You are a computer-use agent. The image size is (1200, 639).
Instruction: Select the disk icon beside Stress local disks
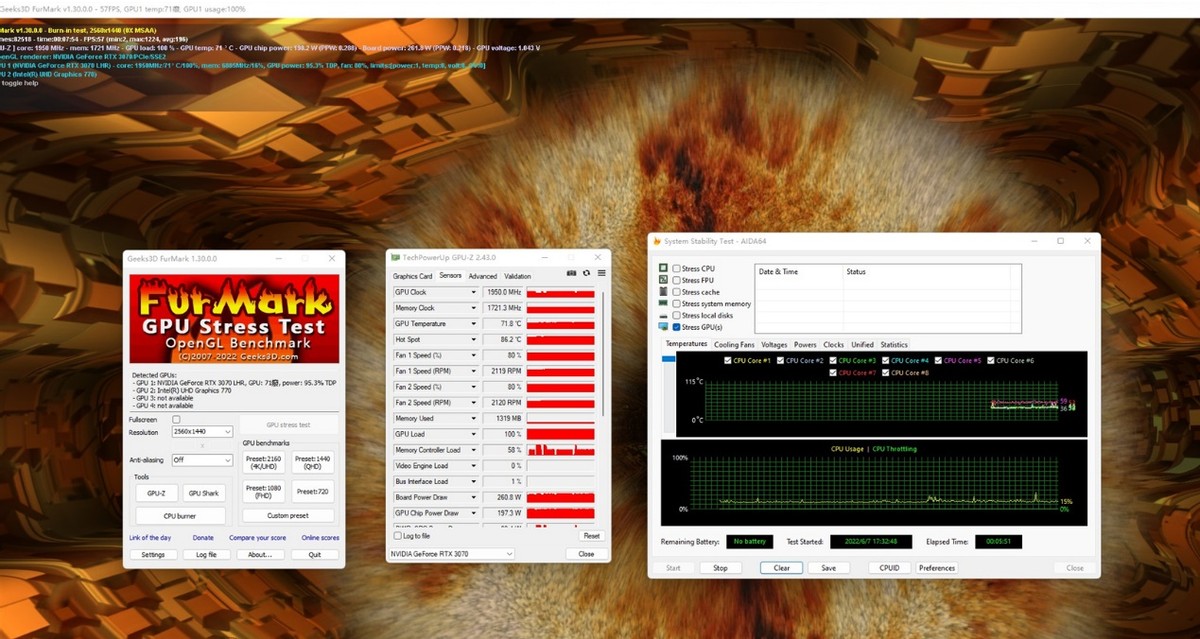[x=664, y=315]
